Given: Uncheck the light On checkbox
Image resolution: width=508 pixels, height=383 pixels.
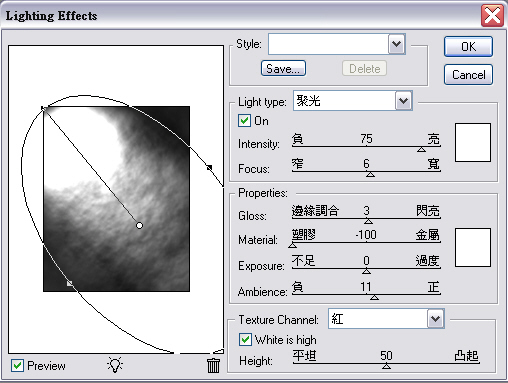Looking at the screenshot, I should click(x=244, y=120).
